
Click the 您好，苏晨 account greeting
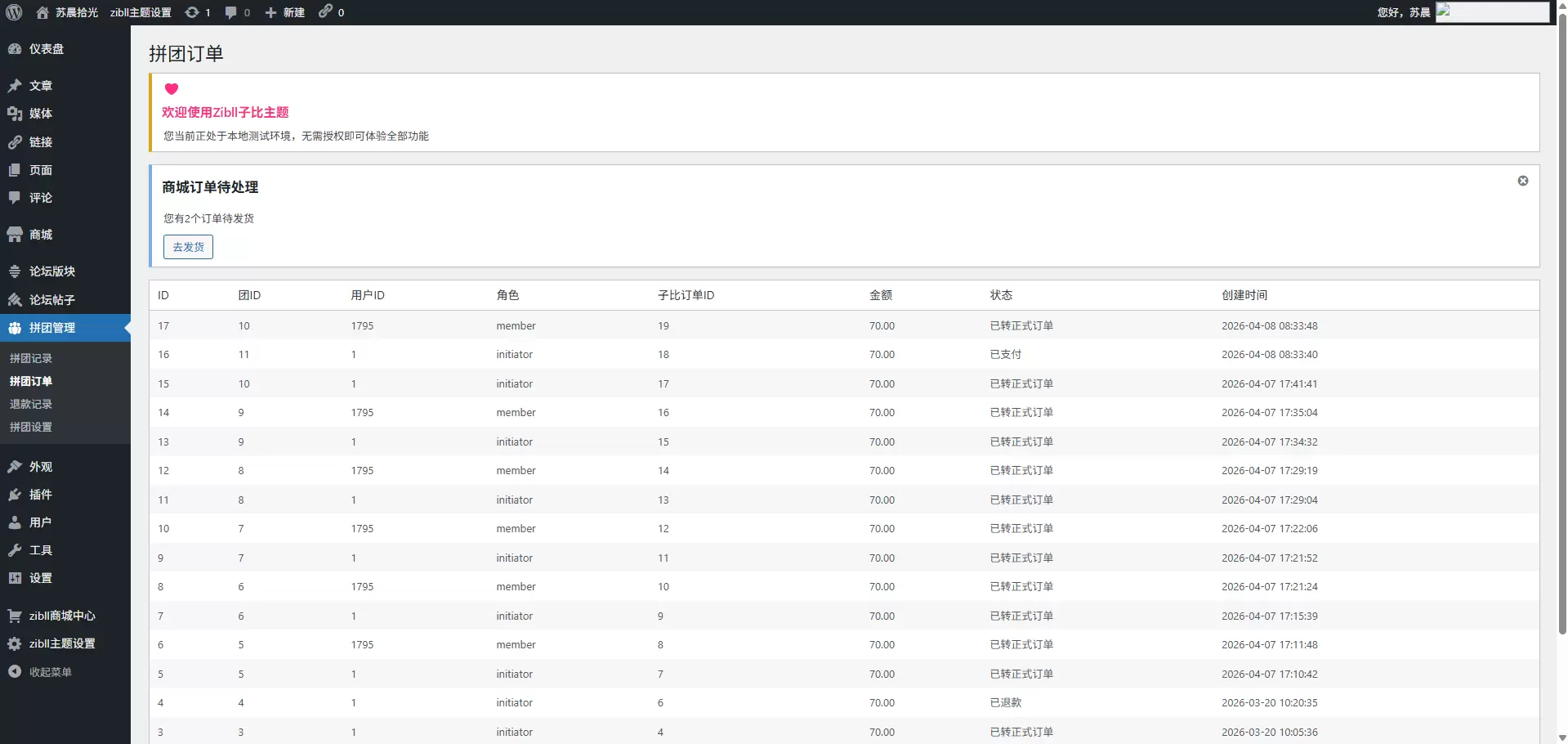point(1404,12)
